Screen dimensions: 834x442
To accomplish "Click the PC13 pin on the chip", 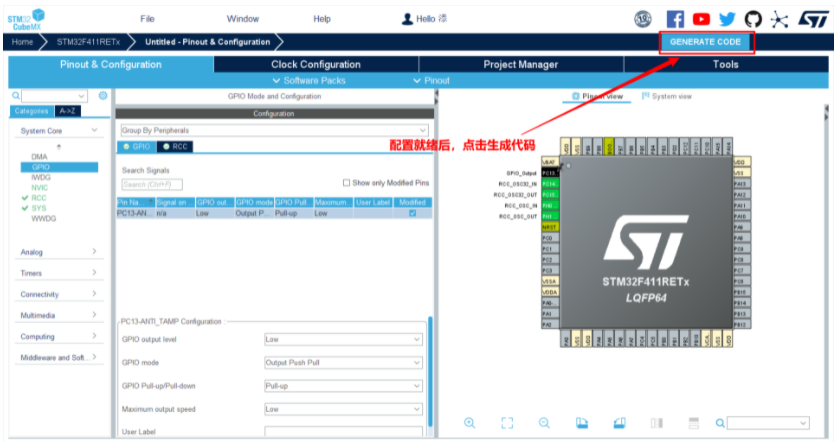I will click(x=549, y=173).
